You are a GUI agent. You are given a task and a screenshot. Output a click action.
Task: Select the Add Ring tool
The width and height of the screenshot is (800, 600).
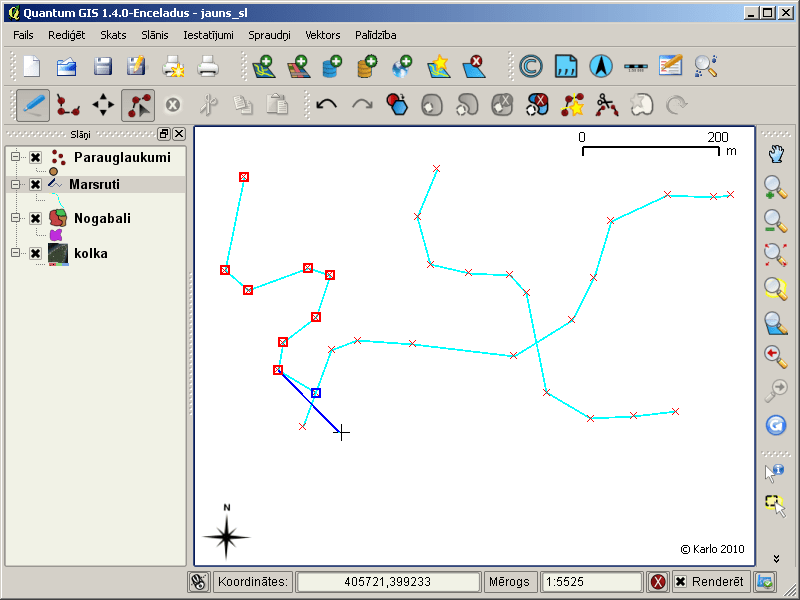click(x=432, y=106)
